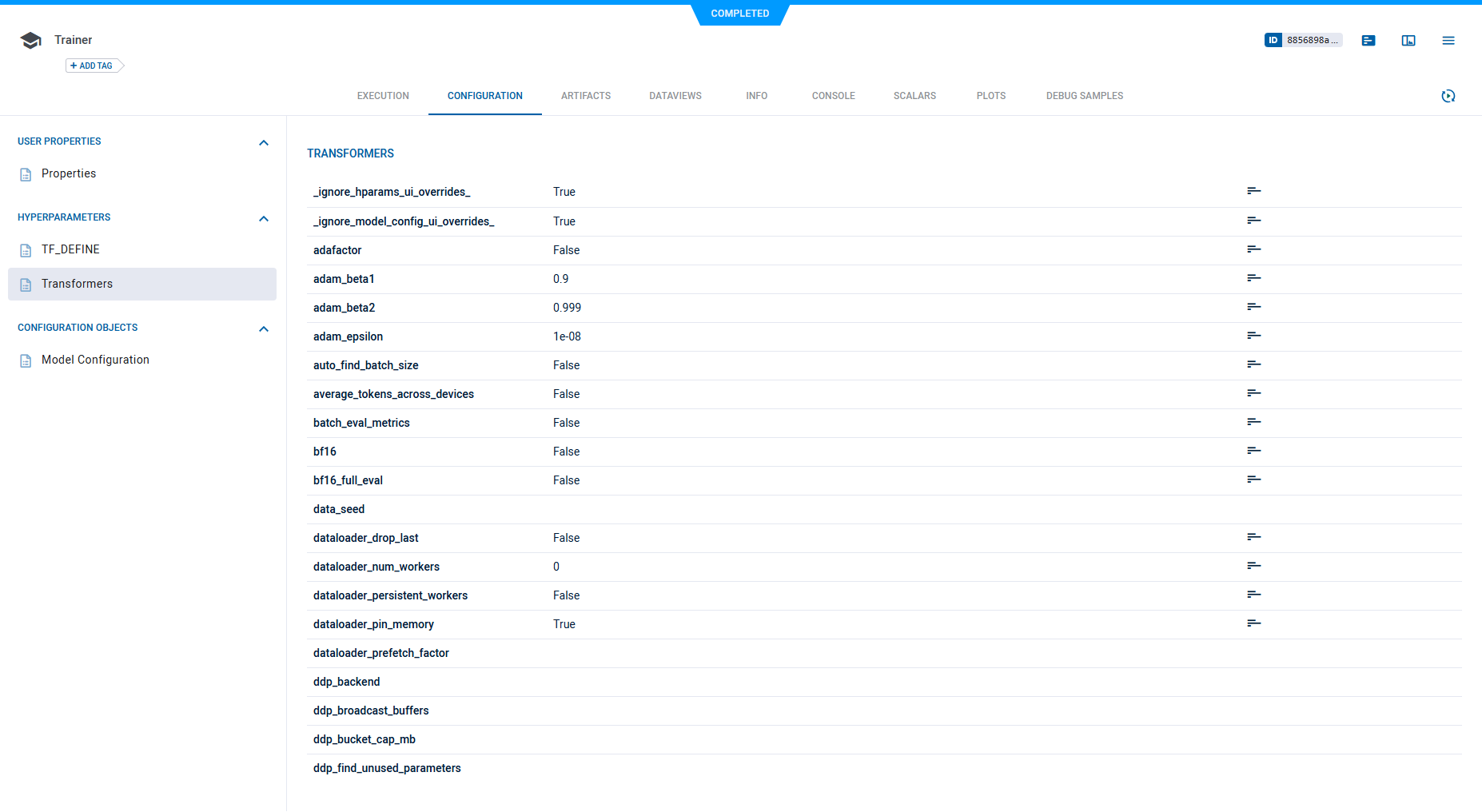Open the hamburger menu in the top right

[1448, 41]
